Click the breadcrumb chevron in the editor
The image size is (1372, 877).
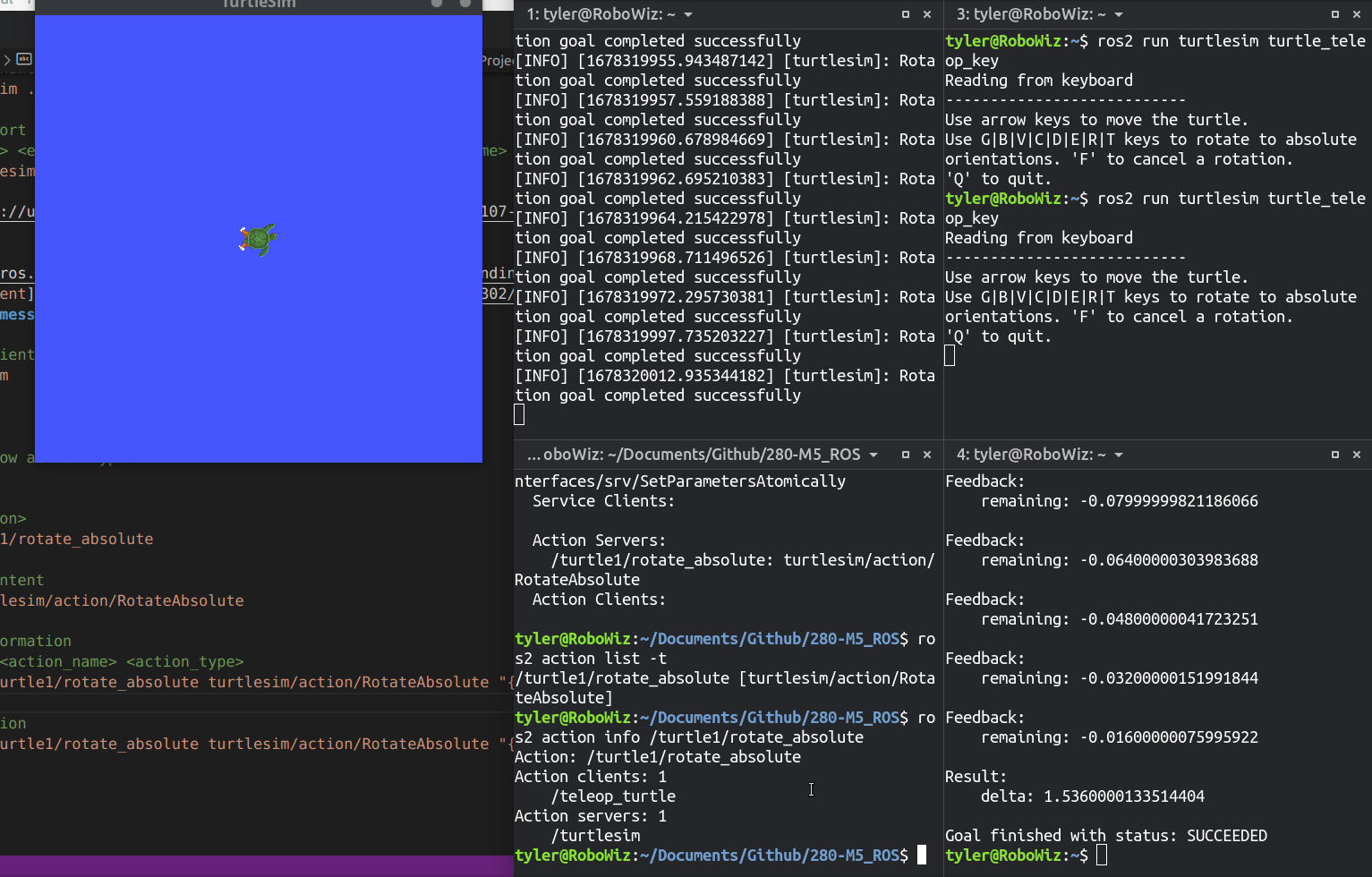[x=7, y=59]
